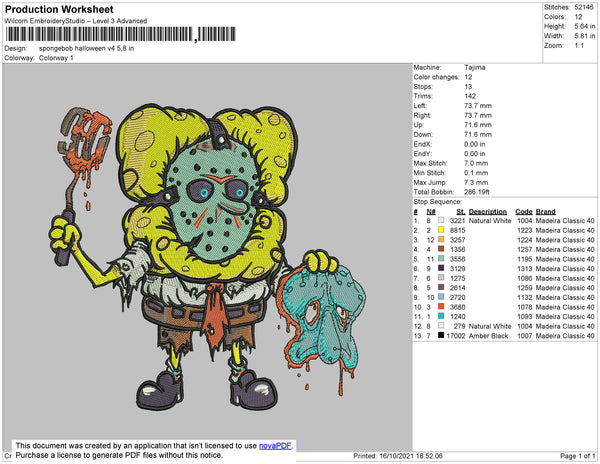Click the Stitches value '52146'

pos(584,7)
